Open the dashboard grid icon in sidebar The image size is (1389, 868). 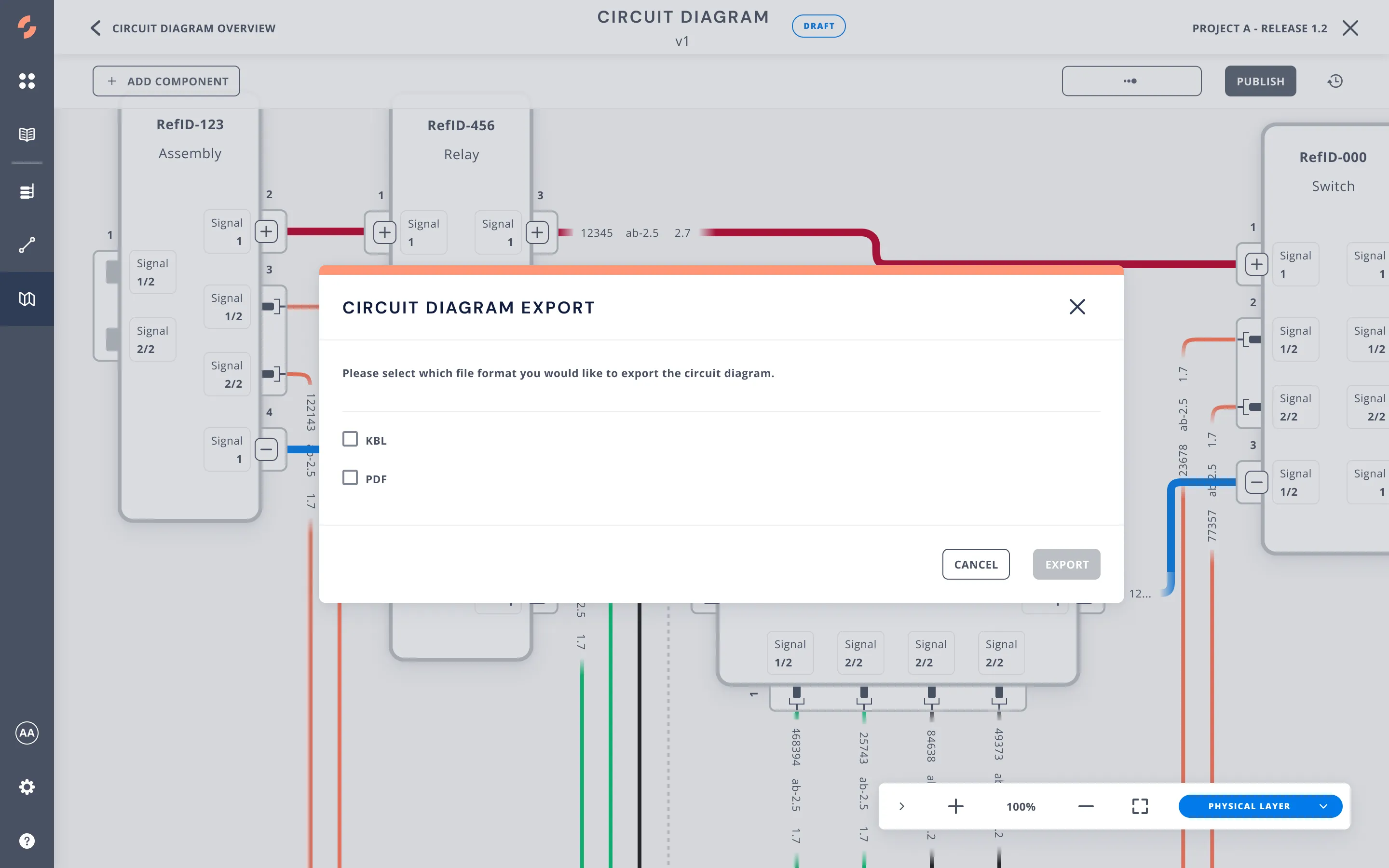pyautogui.click(x=27, y=81)
